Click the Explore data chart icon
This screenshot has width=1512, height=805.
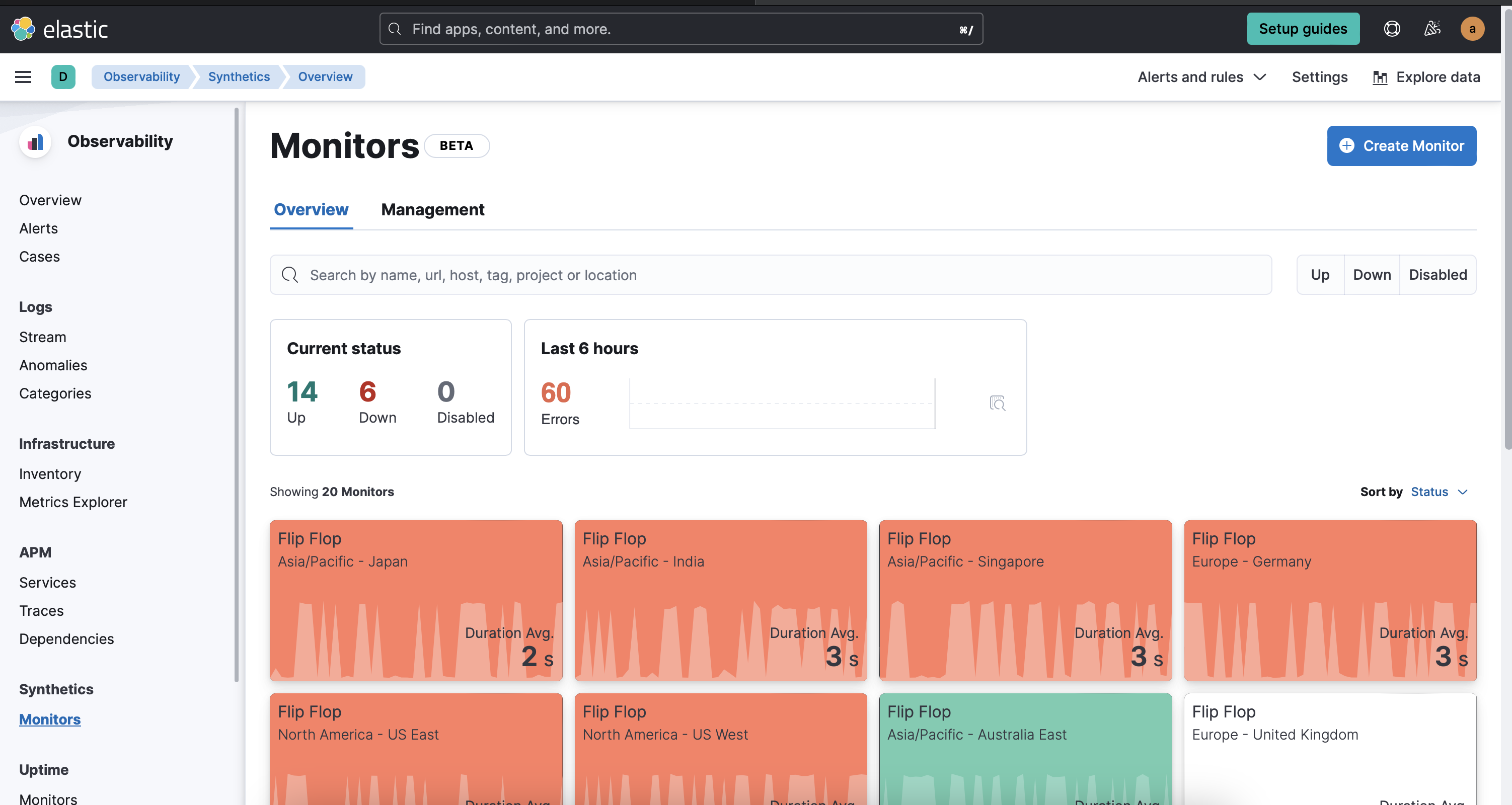(x=1380, y=77)
